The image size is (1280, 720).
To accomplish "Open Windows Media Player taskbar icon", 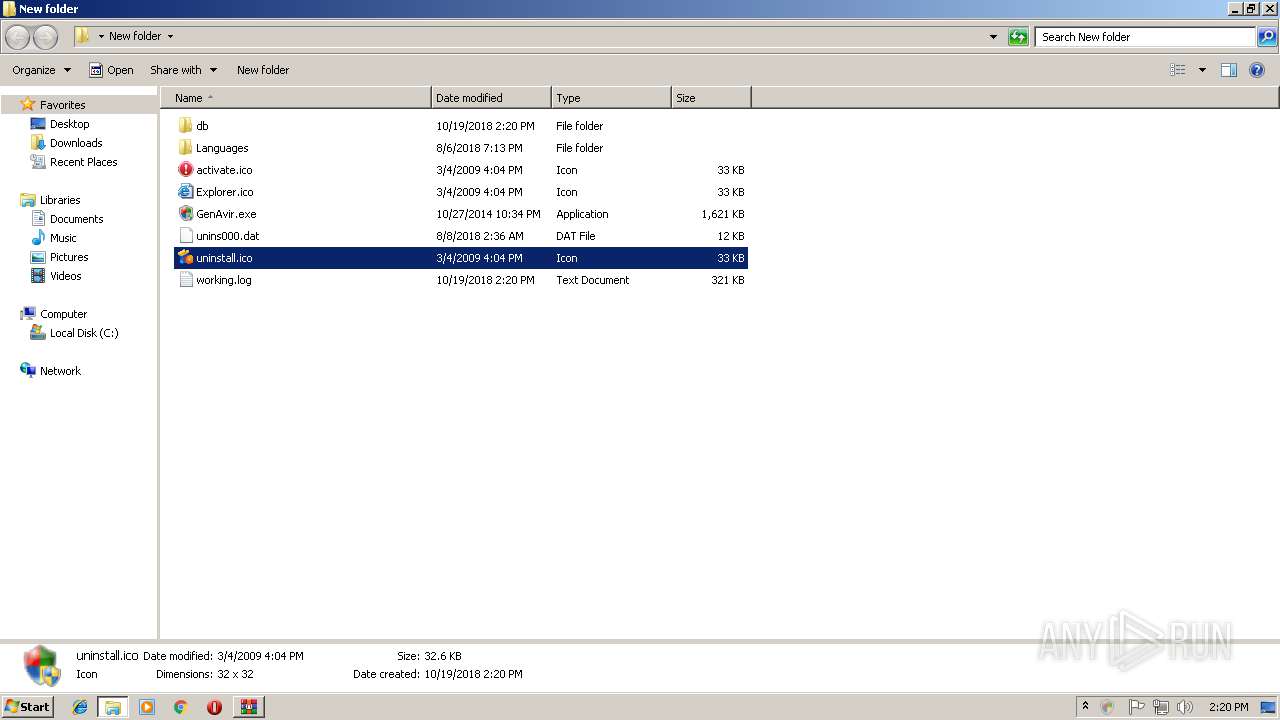I will point(147,707).
